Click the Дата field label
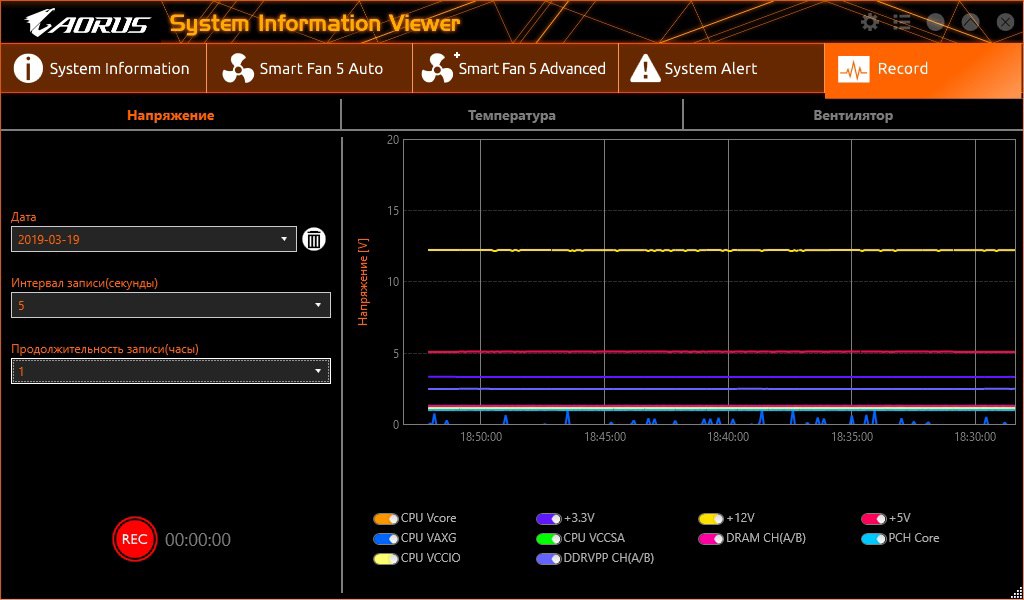 (x=24, y=217)
